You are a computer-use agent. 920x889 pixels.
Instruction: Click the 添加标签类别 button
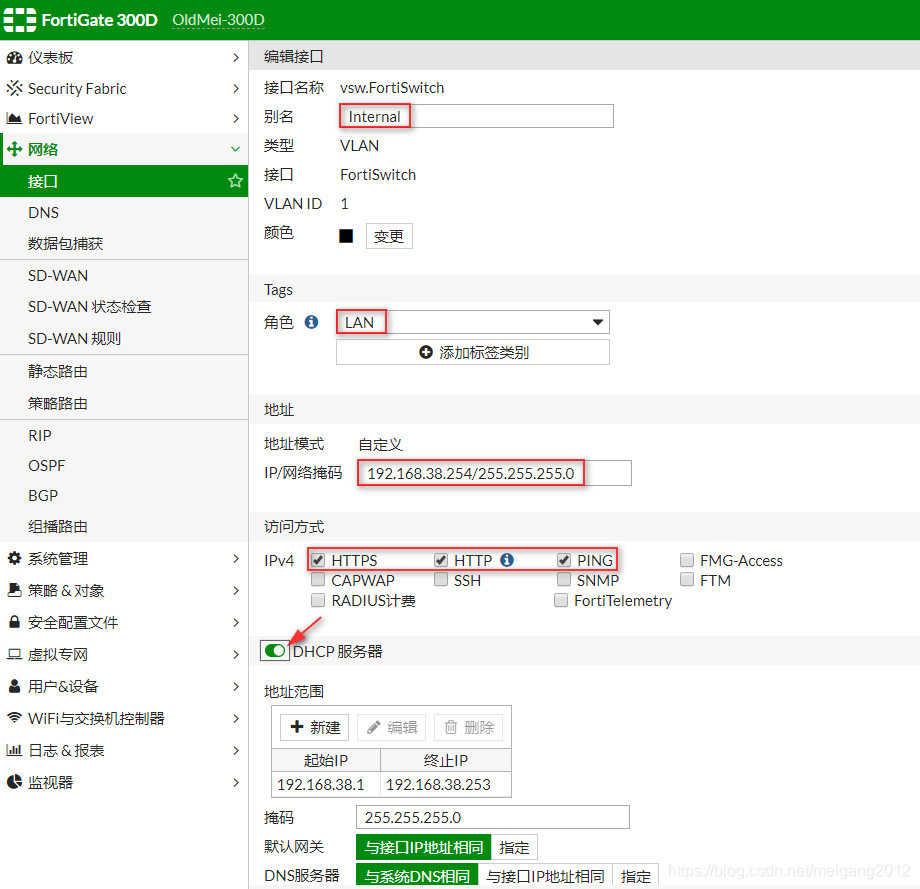click(x=472, y=352)
